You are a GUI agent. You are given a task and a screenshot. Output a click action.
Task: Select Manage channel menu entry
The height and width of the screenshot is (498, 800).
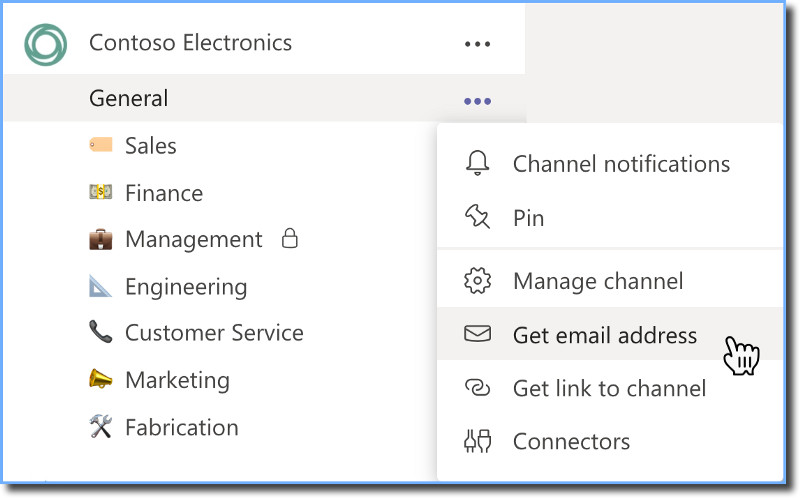[598, 281]
